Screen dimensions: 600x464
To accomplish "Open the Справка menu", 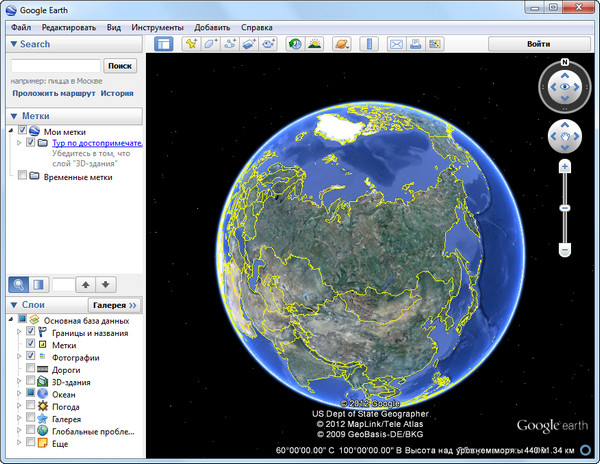I will [257, 27].
